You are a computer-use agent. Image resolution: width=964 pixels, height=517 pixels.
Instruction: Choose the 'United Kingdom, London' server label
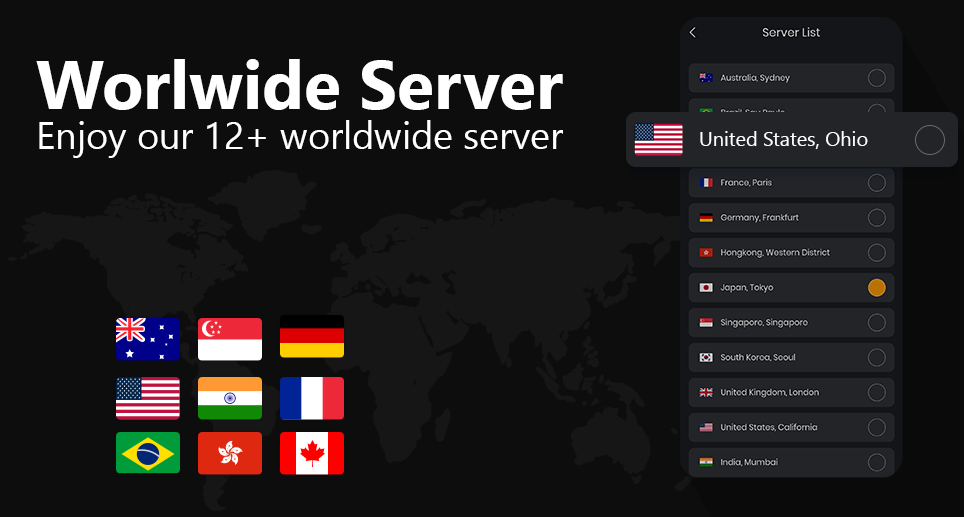coord(769,392)
